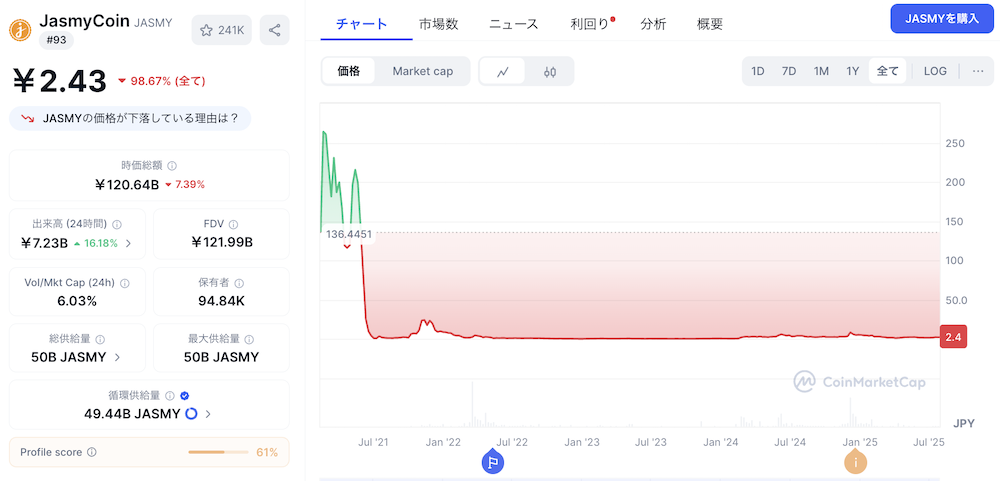
Task: Click the Jan '23 axis label
Action: click(582, 441)
